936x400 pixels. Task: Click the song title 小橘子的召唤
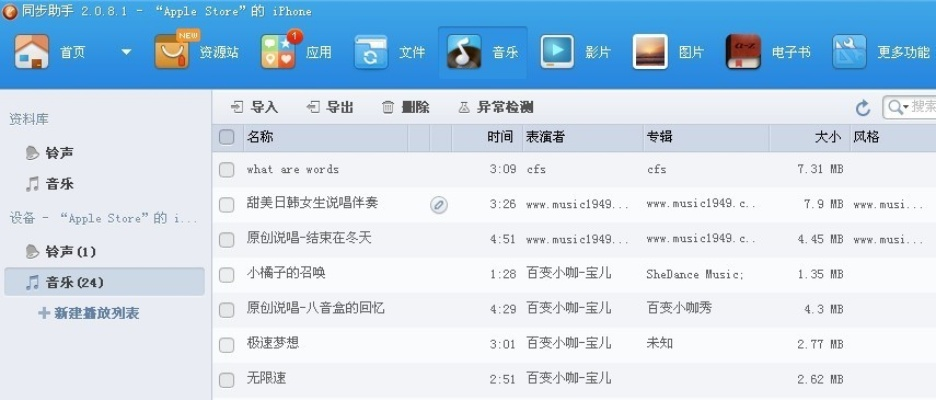tap(286, 273)
